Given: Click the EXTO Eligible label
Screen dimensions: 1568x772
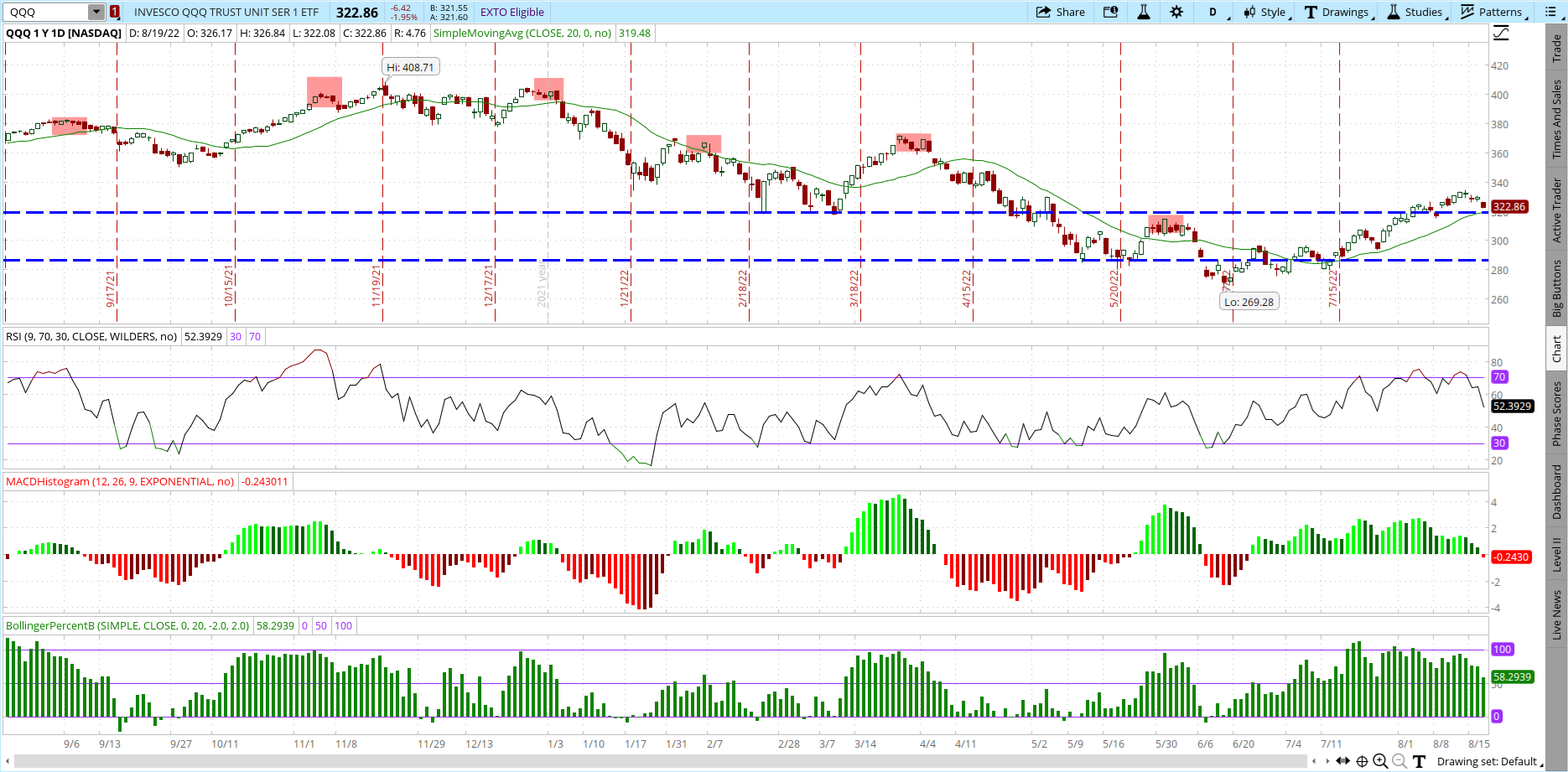Looking at the screenshot, I should point(511,12).
